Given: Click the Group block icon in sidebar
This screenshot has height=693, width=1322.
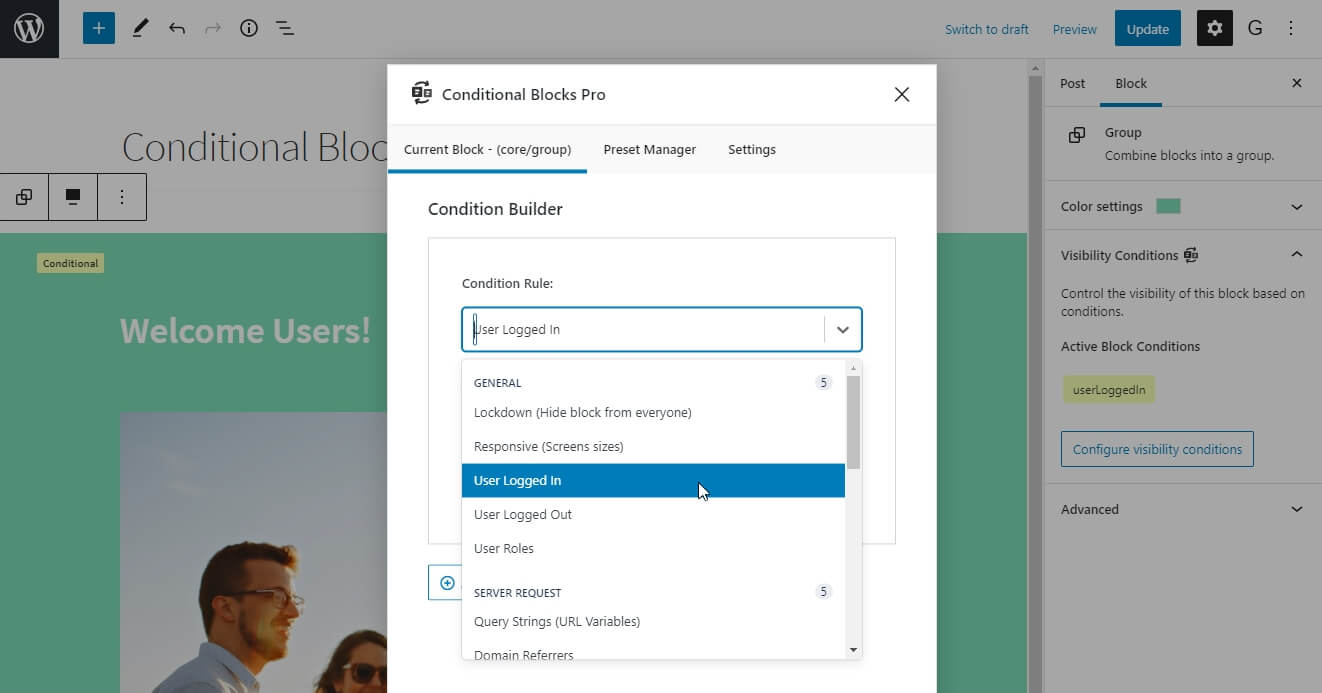Looking at the screenshot, I should click(x=1077, y=135).
